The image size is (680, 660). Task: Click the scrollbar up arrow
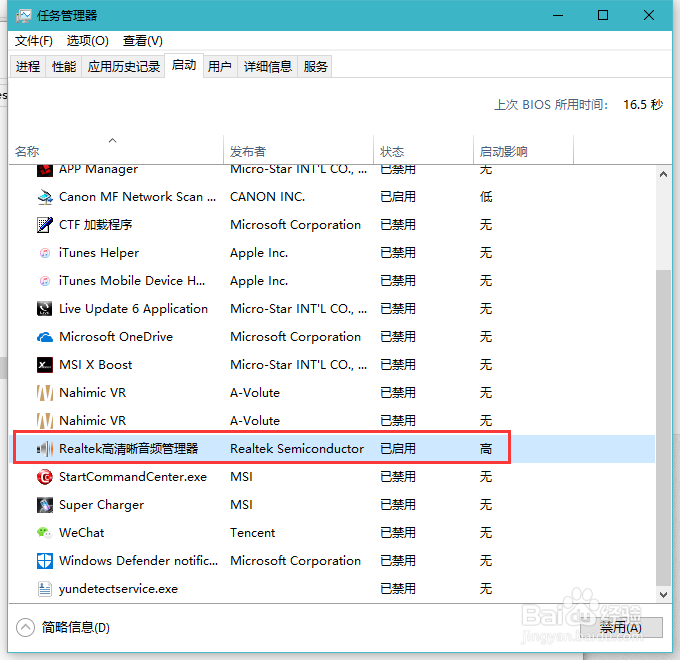pos(663,174)
